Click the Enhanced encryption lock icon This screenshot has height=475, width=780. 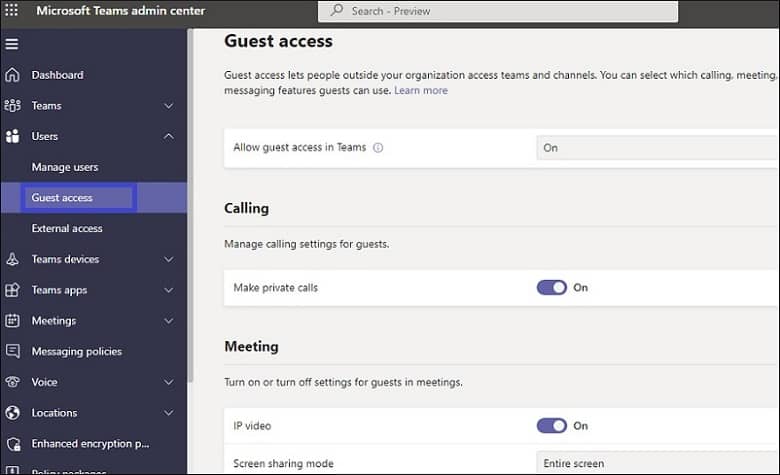[13, 444]
